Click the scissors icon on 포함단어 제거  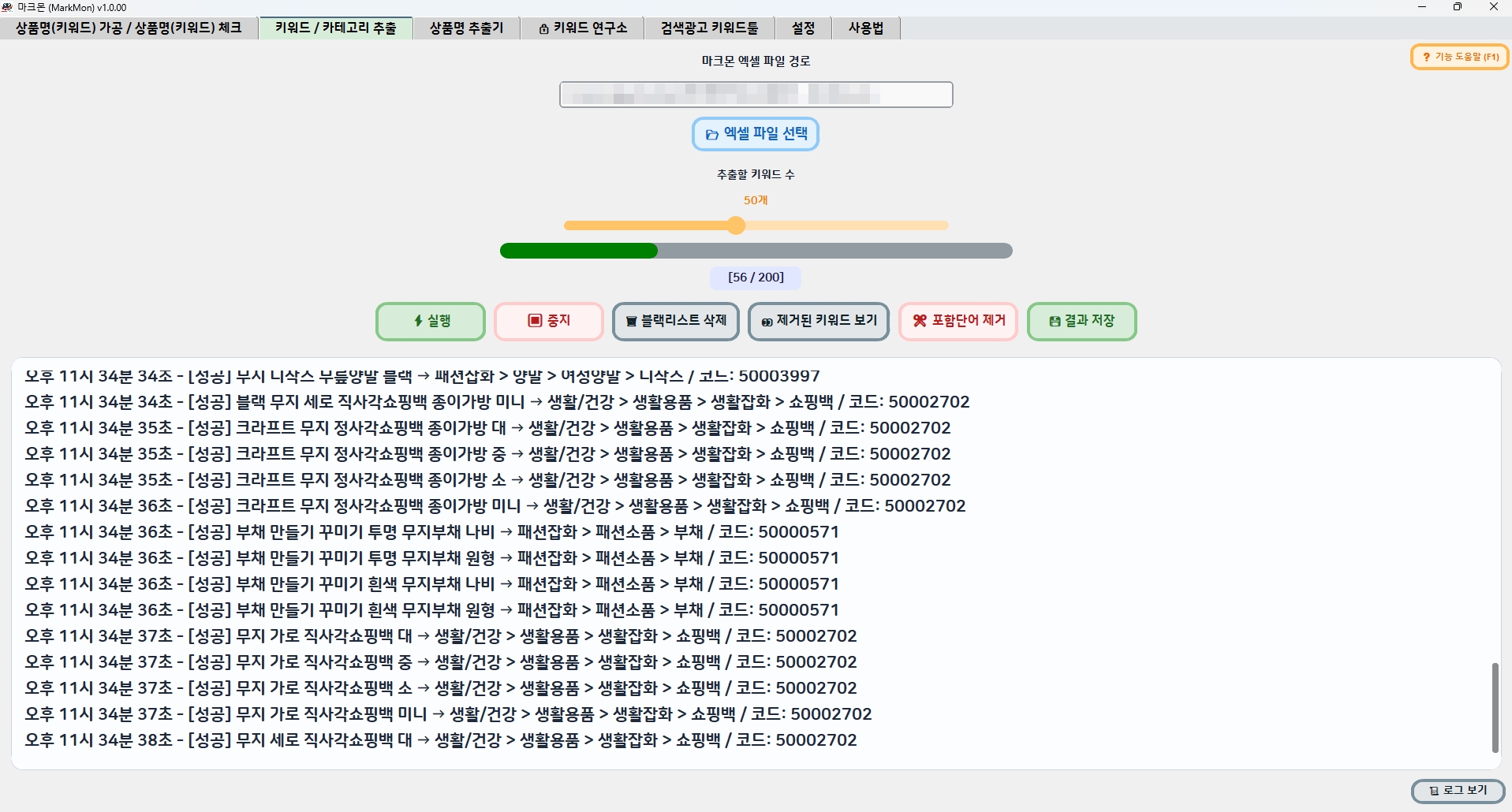[918, 321]
